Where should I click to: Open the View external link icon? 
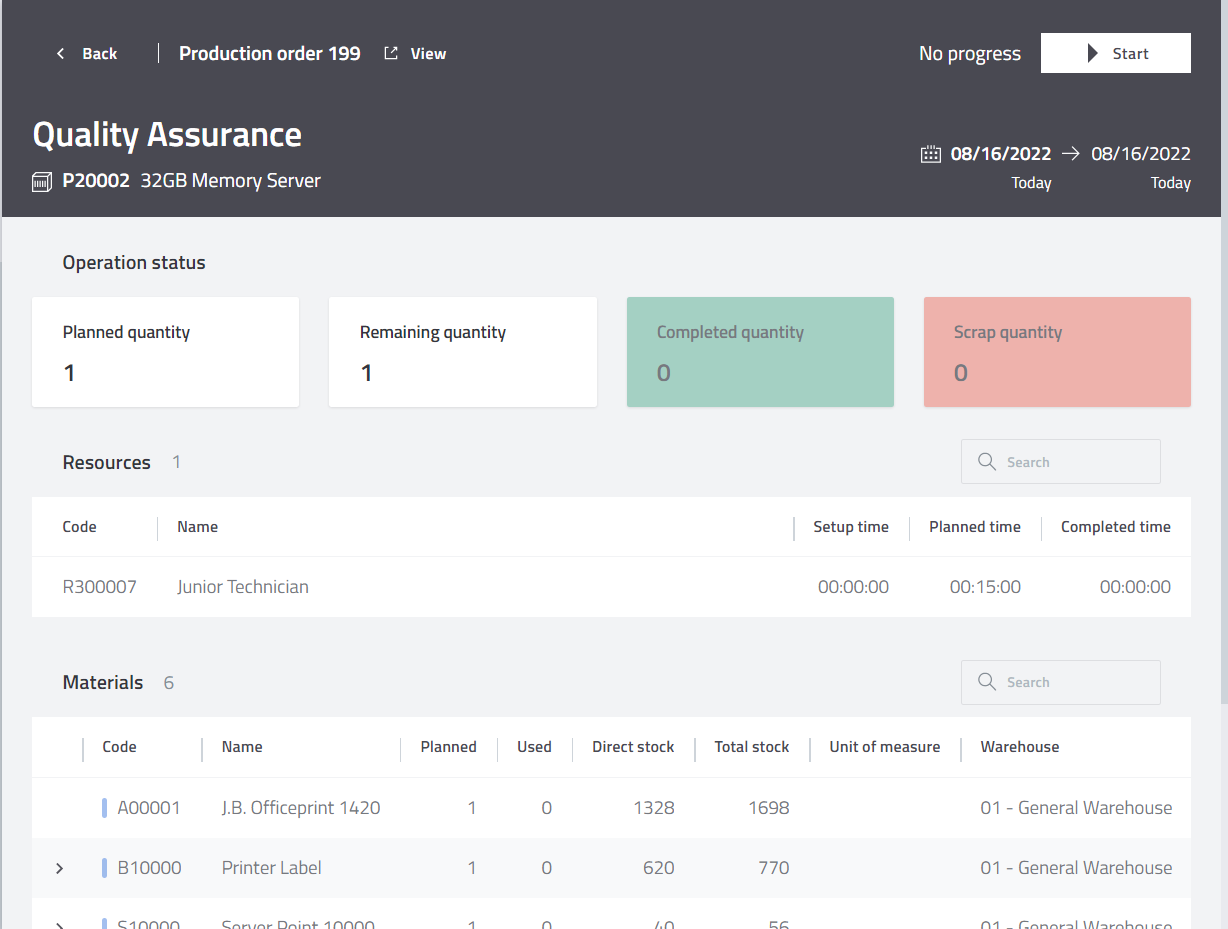point(391,54)
